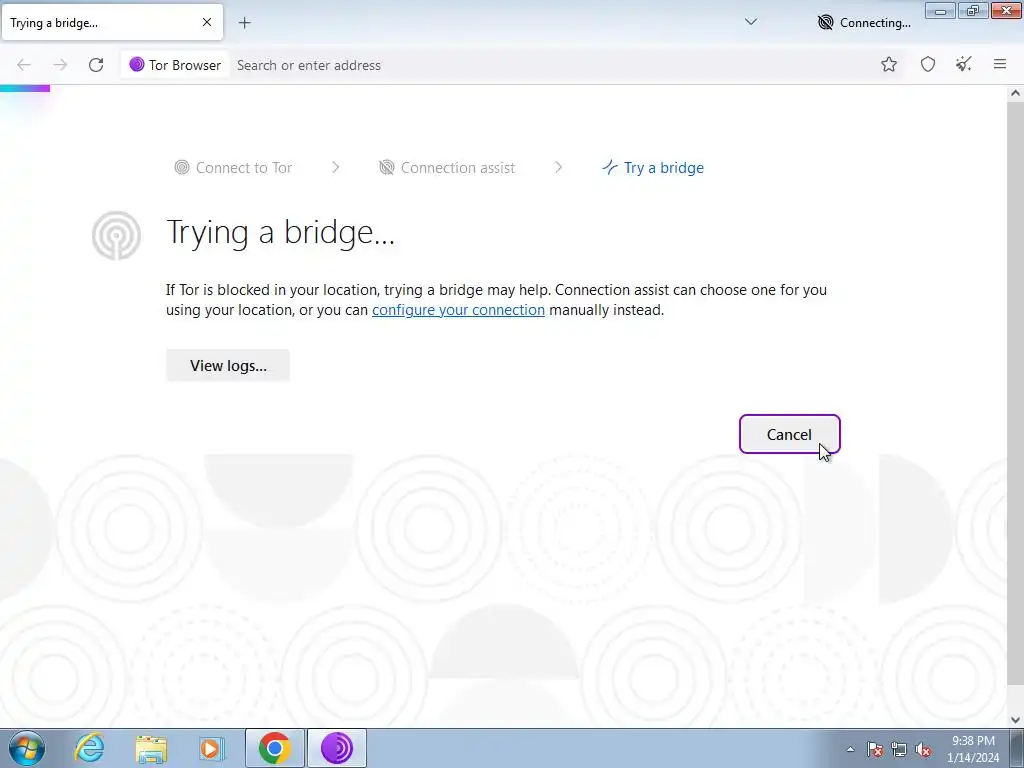Show hidden system tray icons

click(850, 749)
